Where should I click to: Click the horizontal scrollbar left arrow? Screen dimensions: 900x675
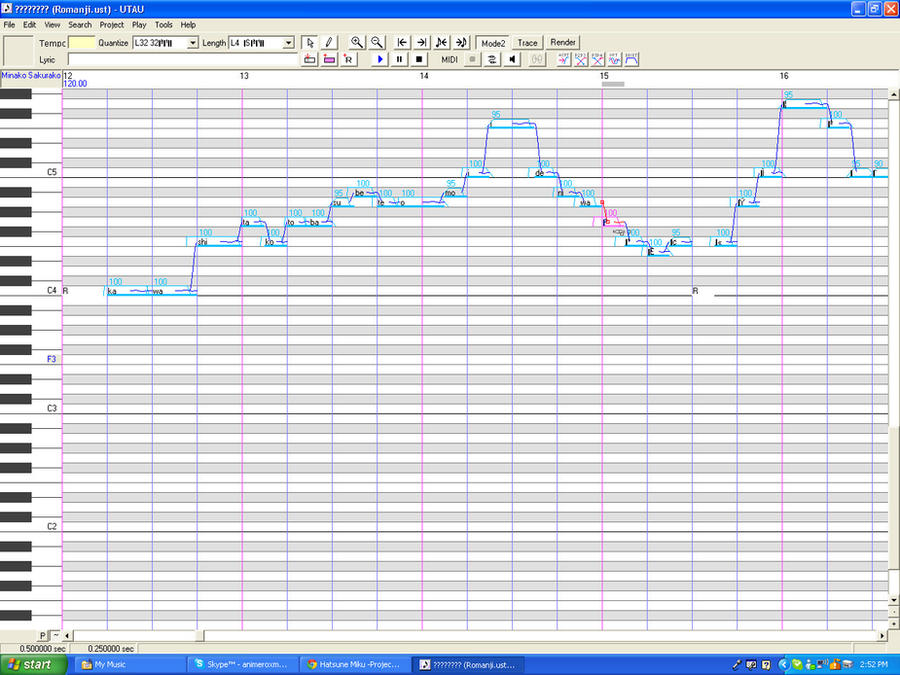[x=68, y=636]
